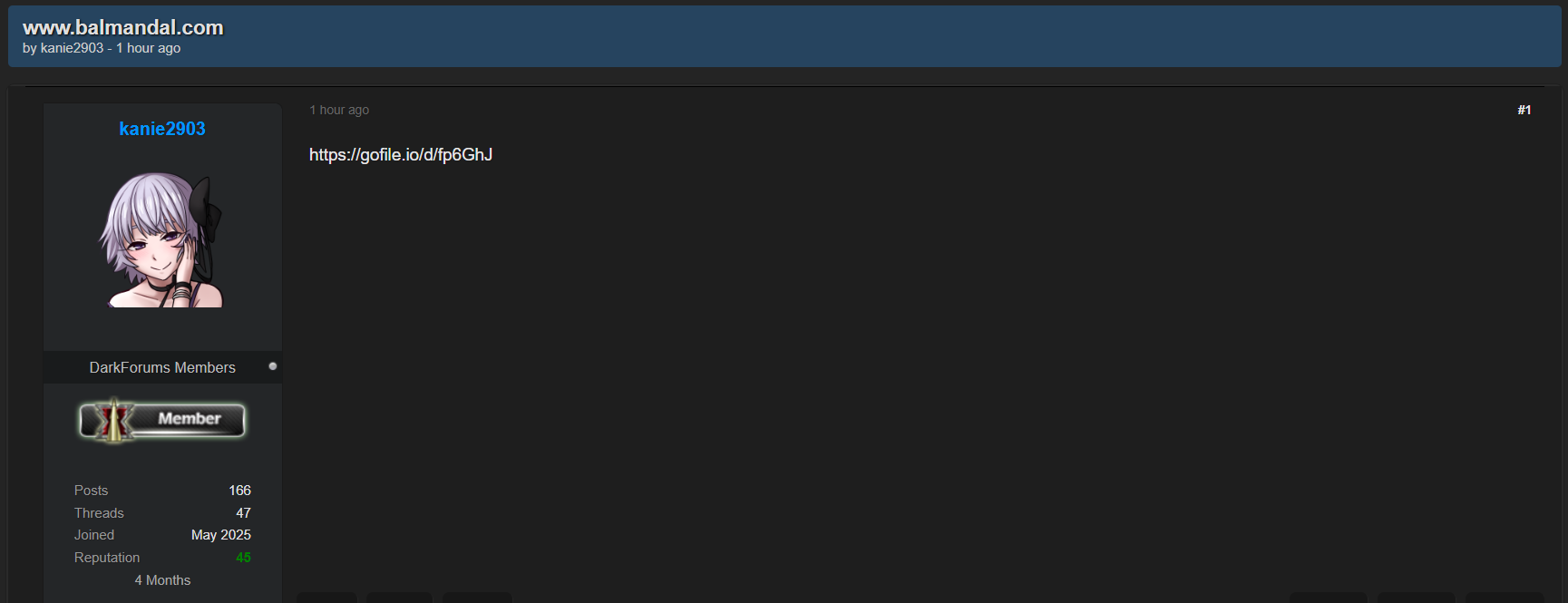This screenshot has width=1568, height=603.
Task: Open the 47 threads count
Action: [x=243, y=513]
